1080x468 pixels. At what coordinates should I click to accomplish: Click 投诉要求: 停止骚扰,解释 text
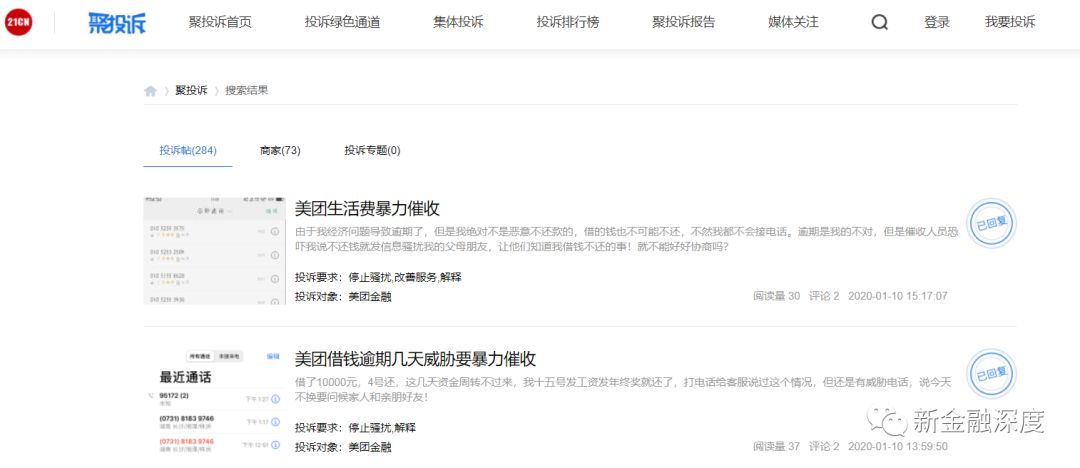pos(355,427)
